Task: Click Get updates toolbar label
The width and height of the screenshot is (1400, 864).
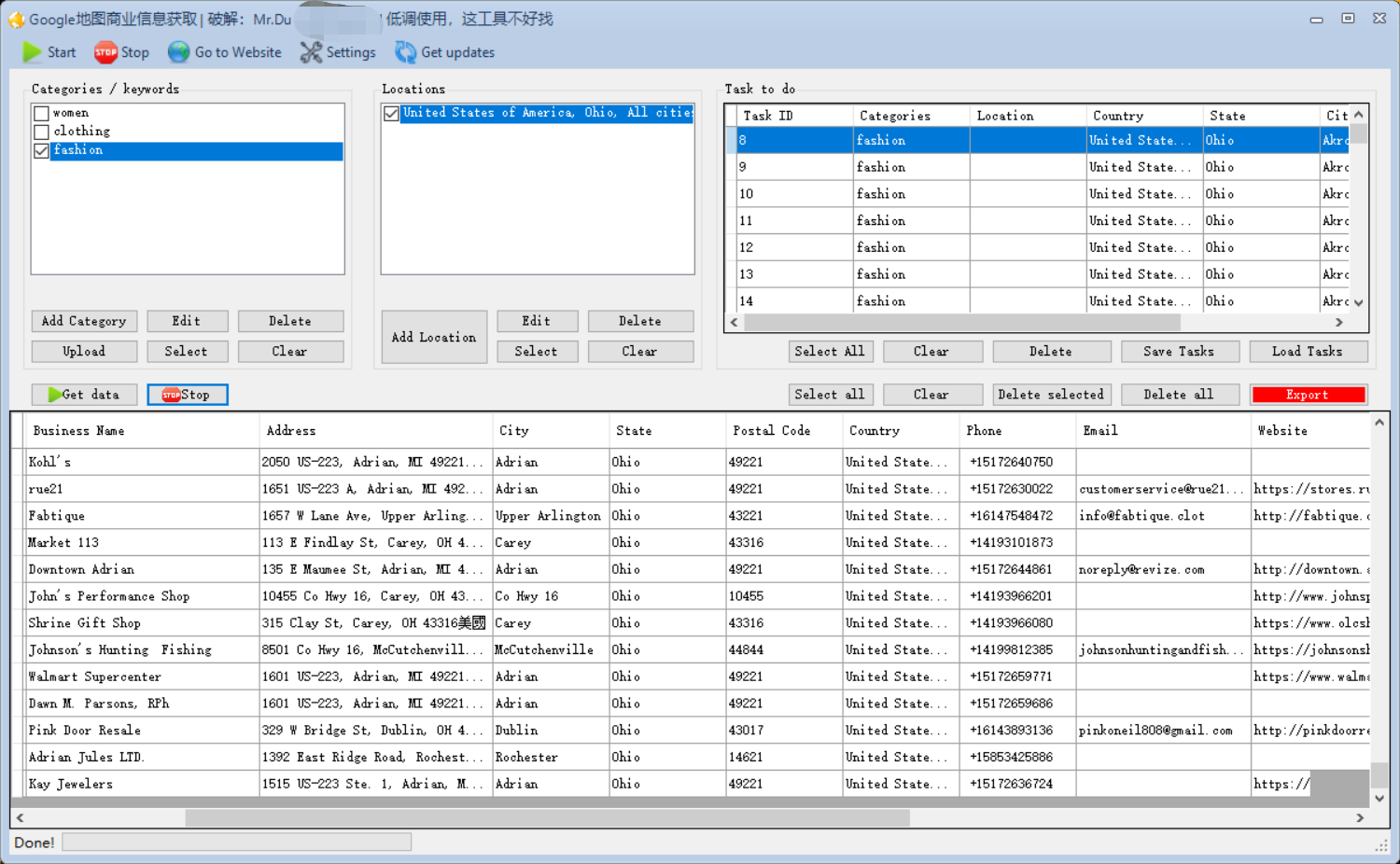Action: click(x=458, y=52)
